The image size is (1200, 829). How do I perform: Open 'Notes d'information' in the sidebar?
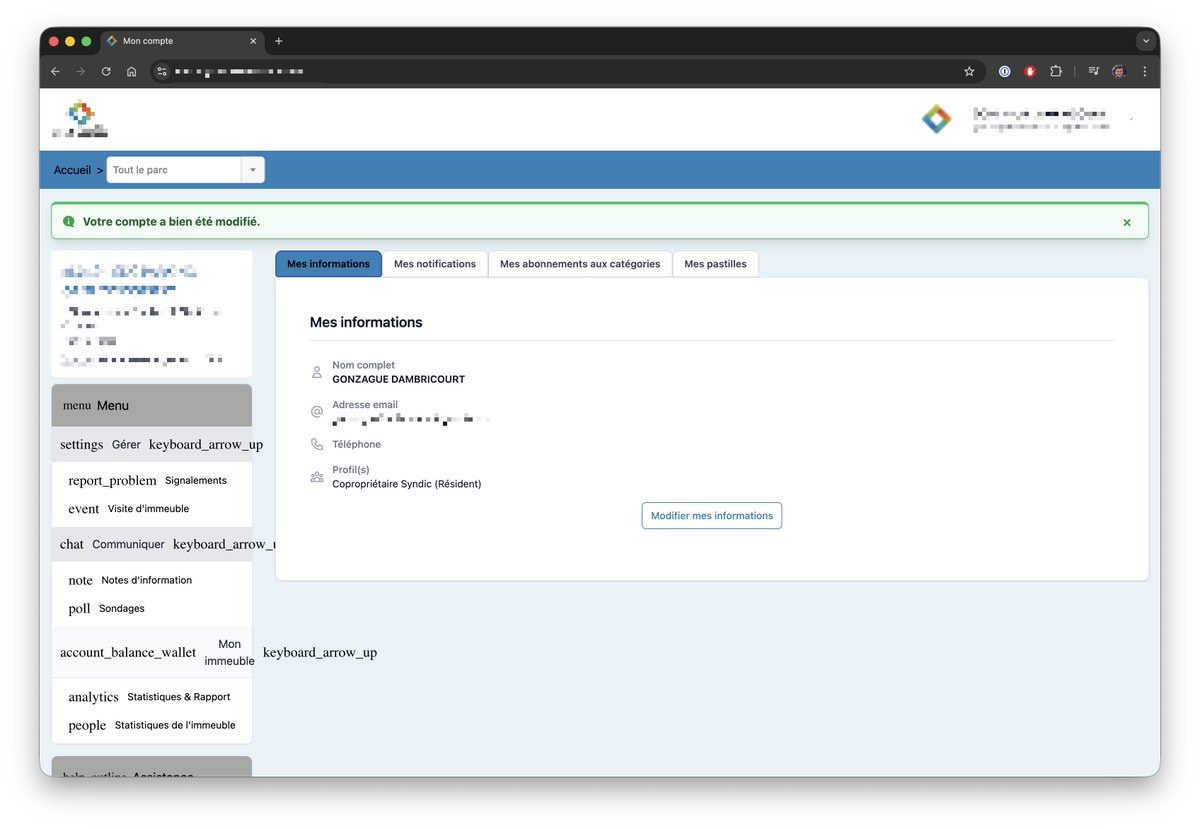click(146, 580)
